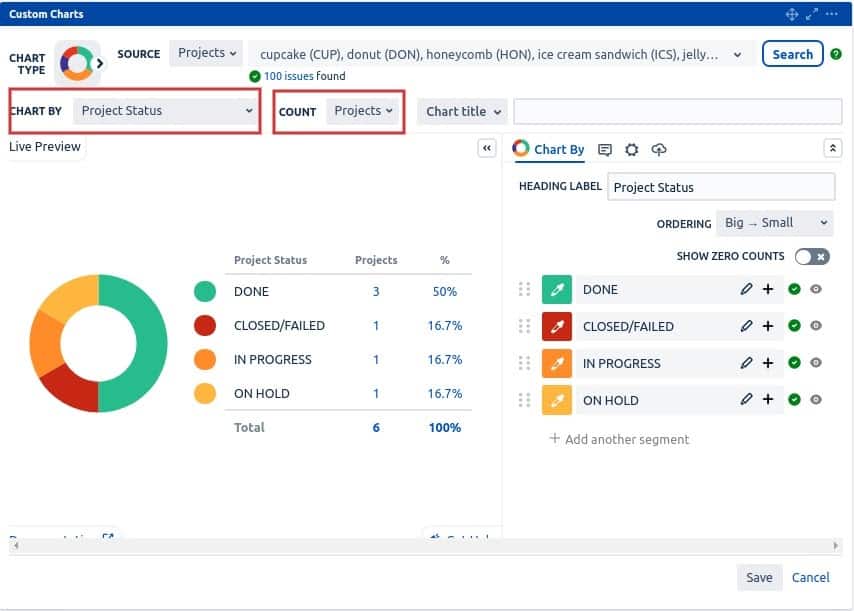Open the Chart By Project Status dropdown
854x611 pixels.
166,111
